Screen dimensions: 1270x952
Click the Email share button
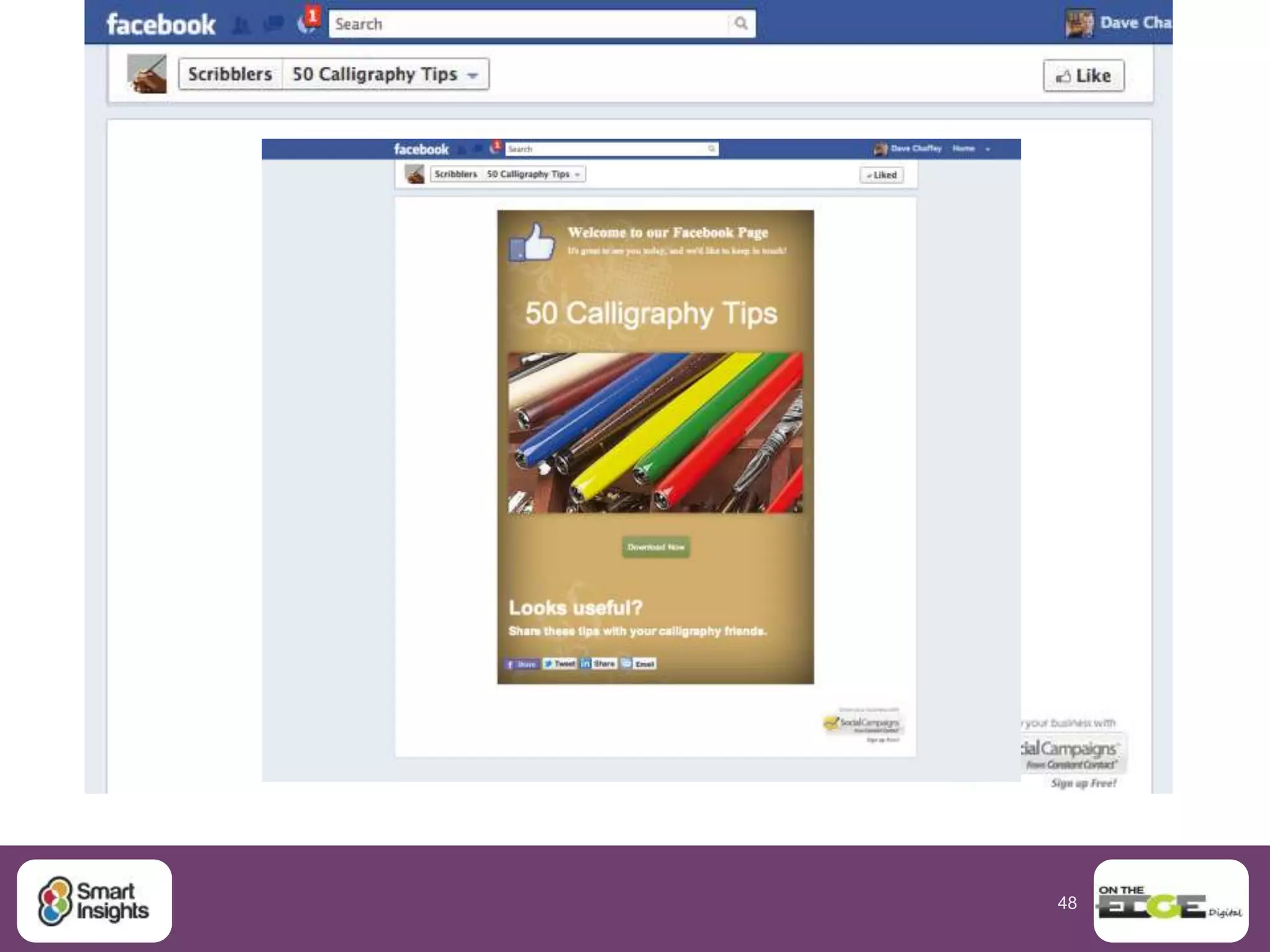point(639,664)
